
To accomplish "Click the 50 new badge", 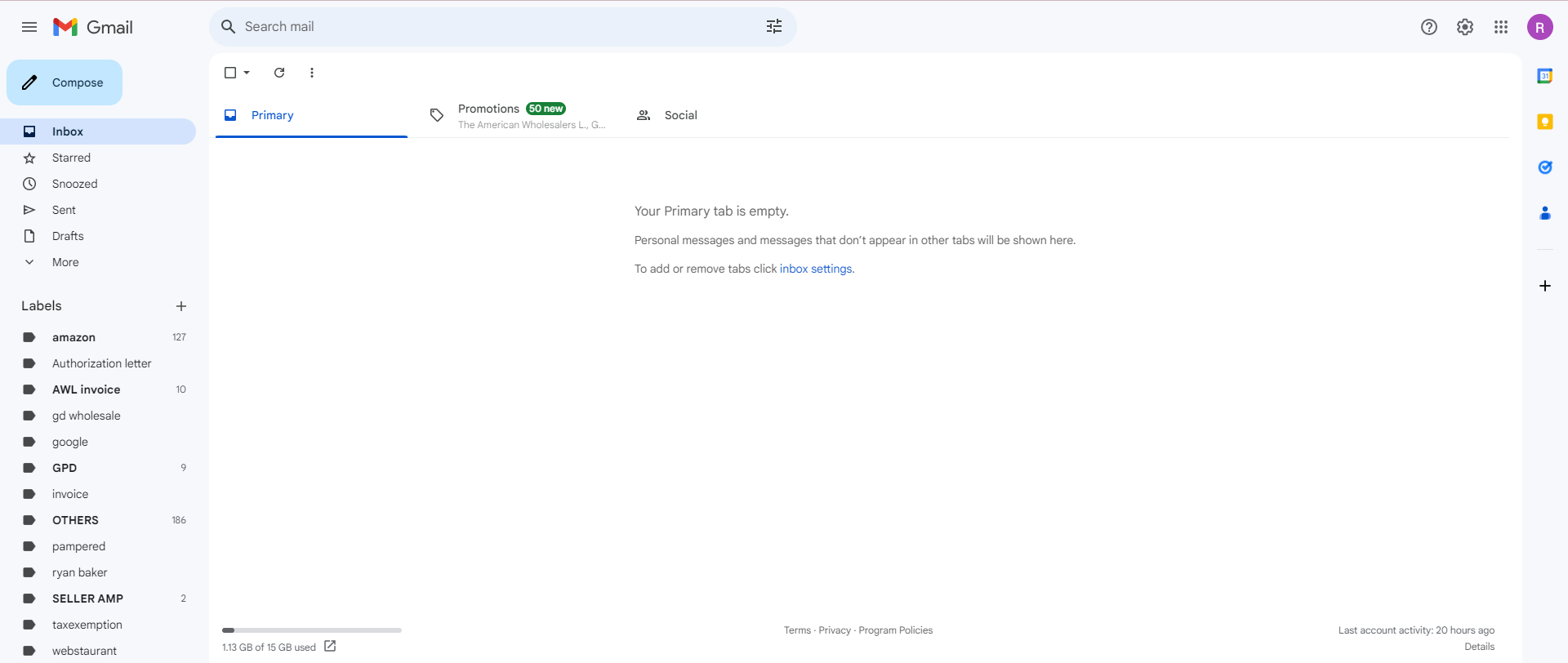I will coord(546,109).
